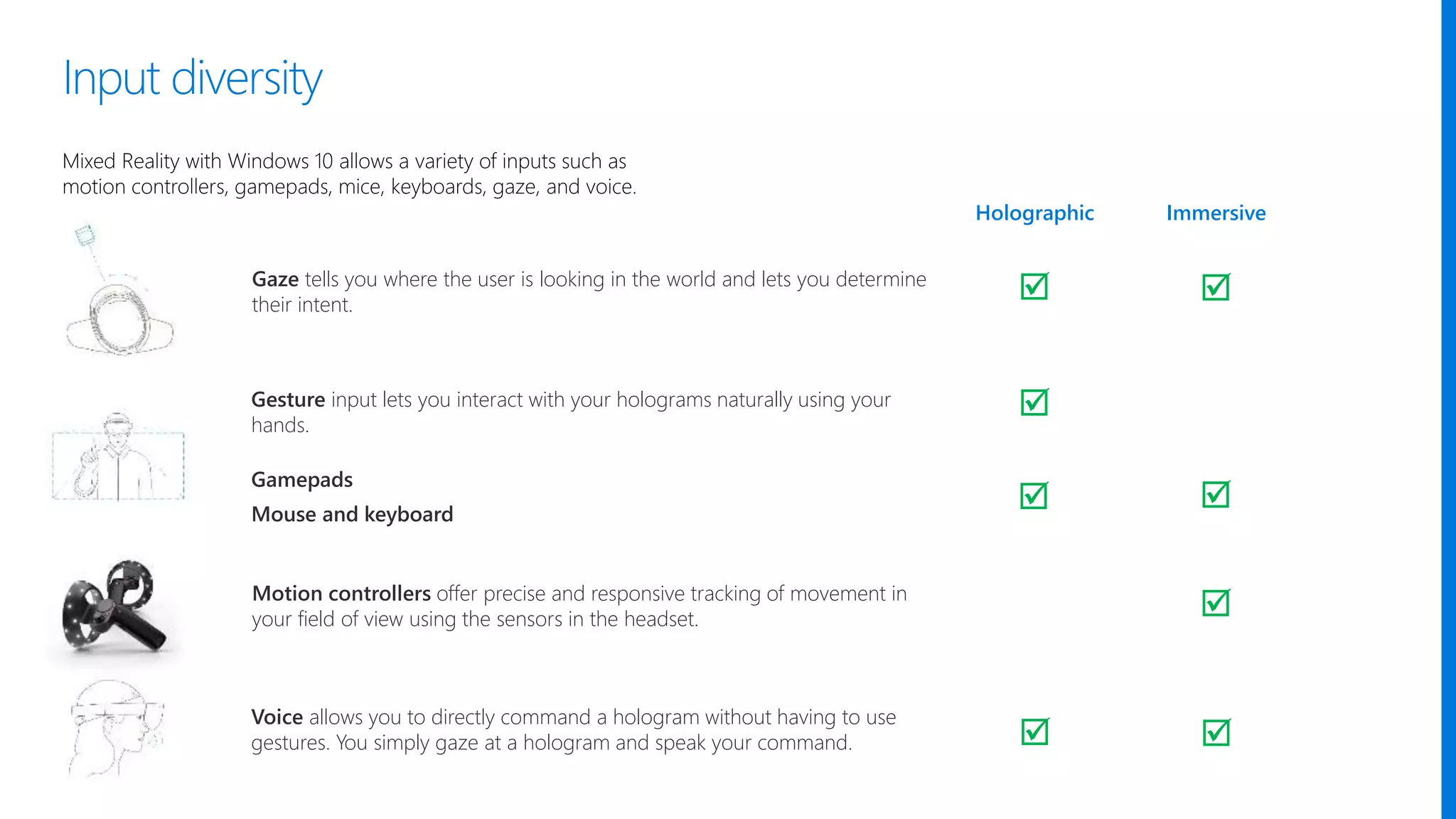
Task: Click Holographic checkmark for Gaze
Action: pos(1034,287)
